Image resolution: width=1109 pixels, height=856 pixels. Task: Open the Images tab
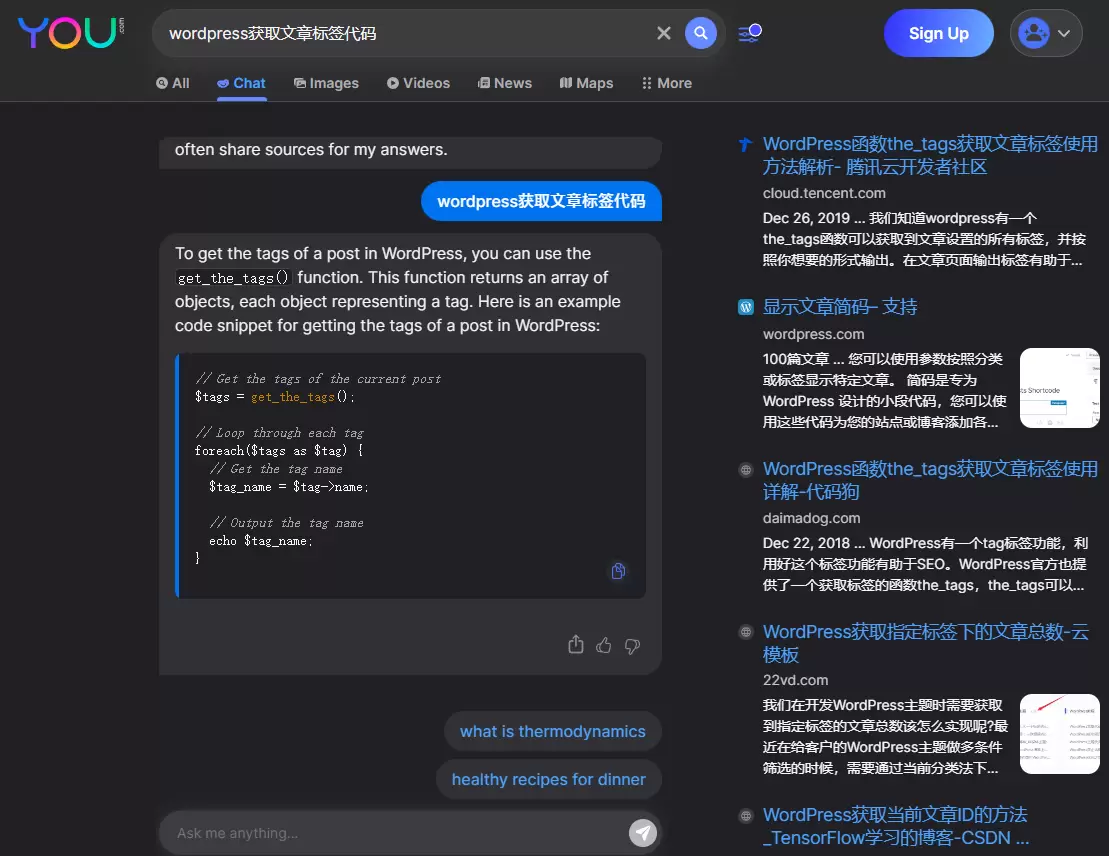[326, 83]
